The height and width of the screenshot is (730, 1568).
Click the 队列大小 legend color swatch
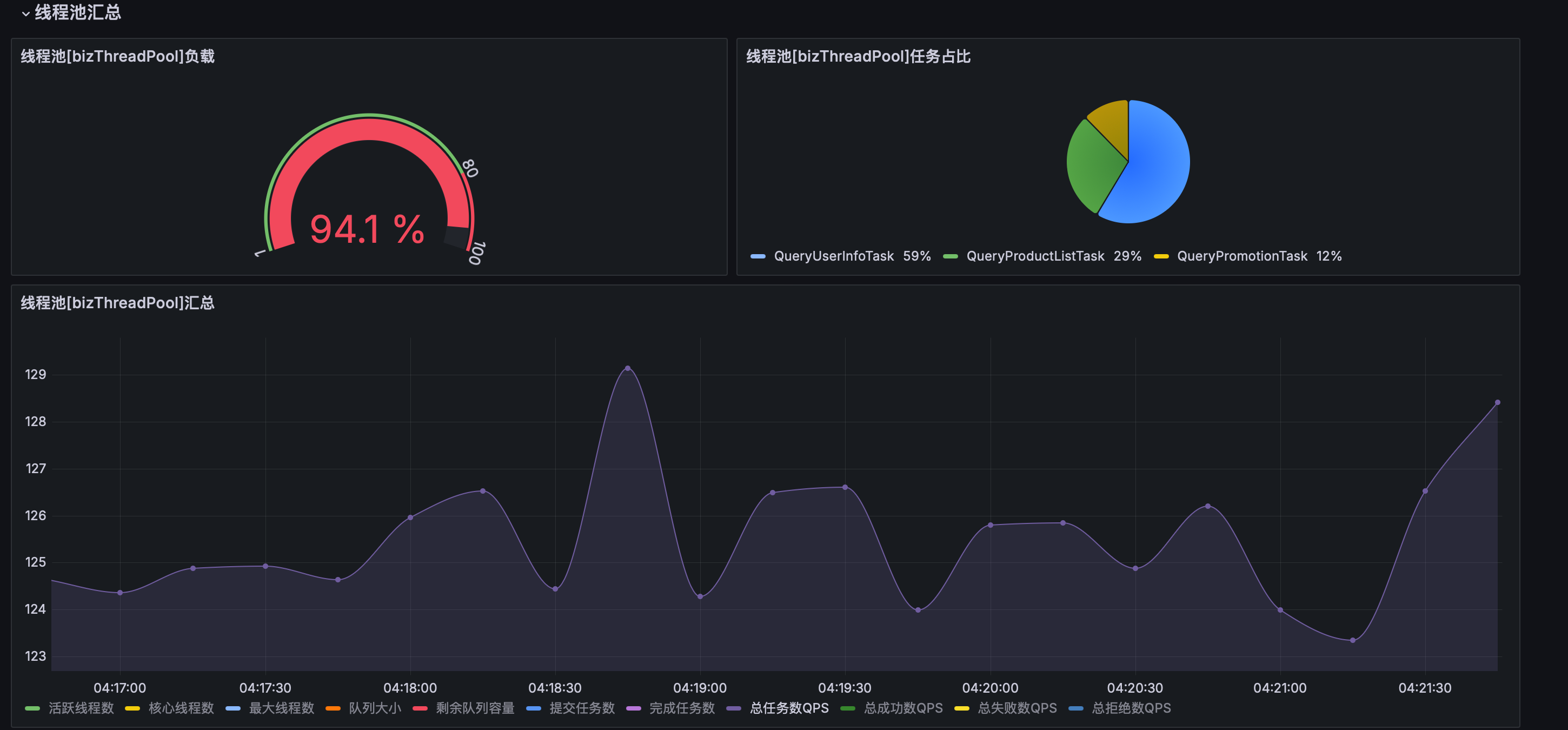click(x=333, y=709)
